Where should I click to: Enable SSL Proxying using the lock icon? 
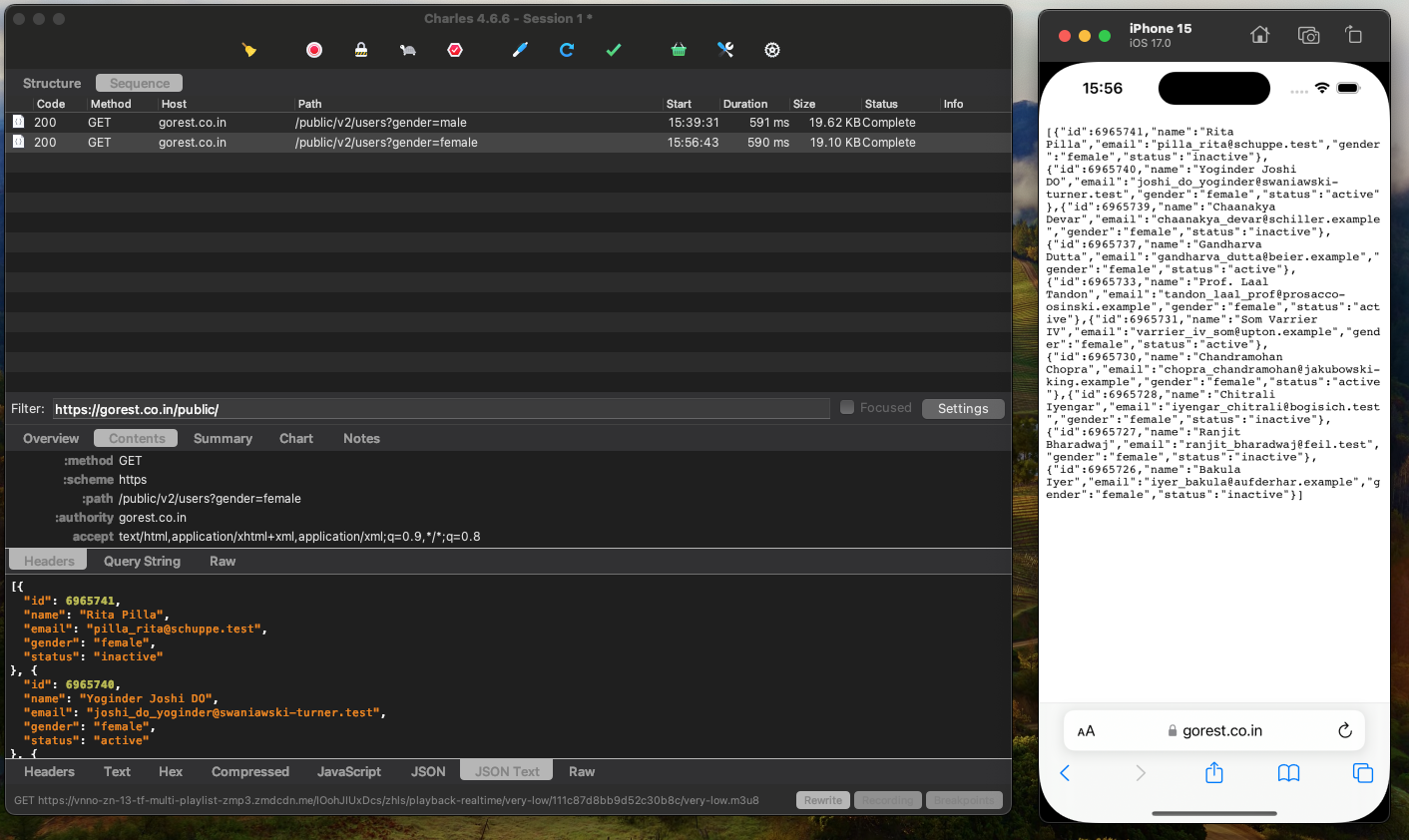(x=360, y=49)
